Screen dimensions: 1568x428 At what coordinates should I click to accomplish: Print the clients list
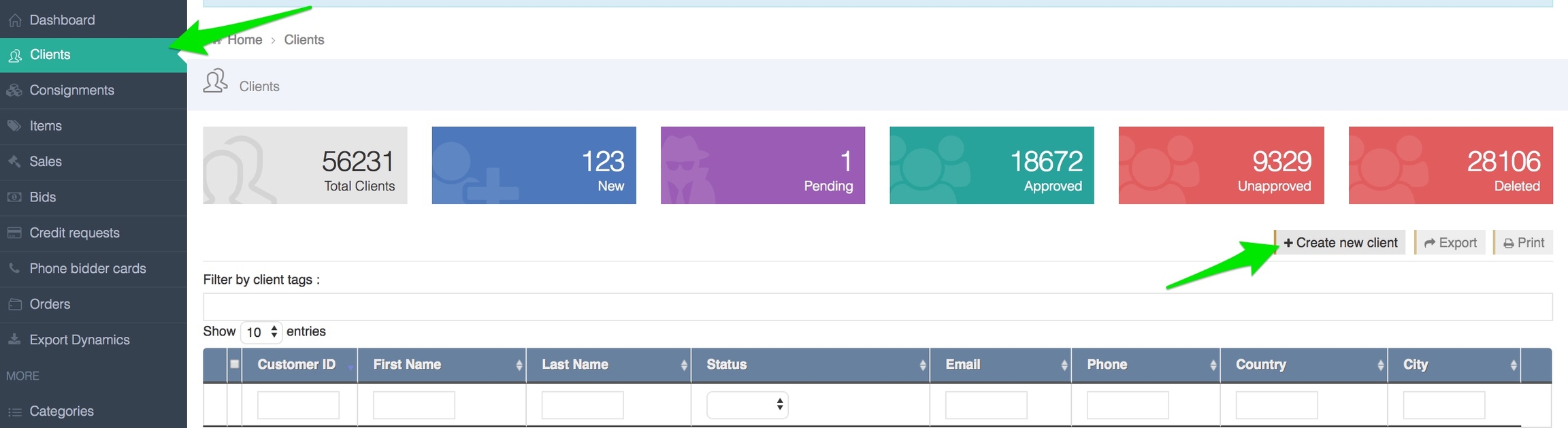coord(1524,243)
